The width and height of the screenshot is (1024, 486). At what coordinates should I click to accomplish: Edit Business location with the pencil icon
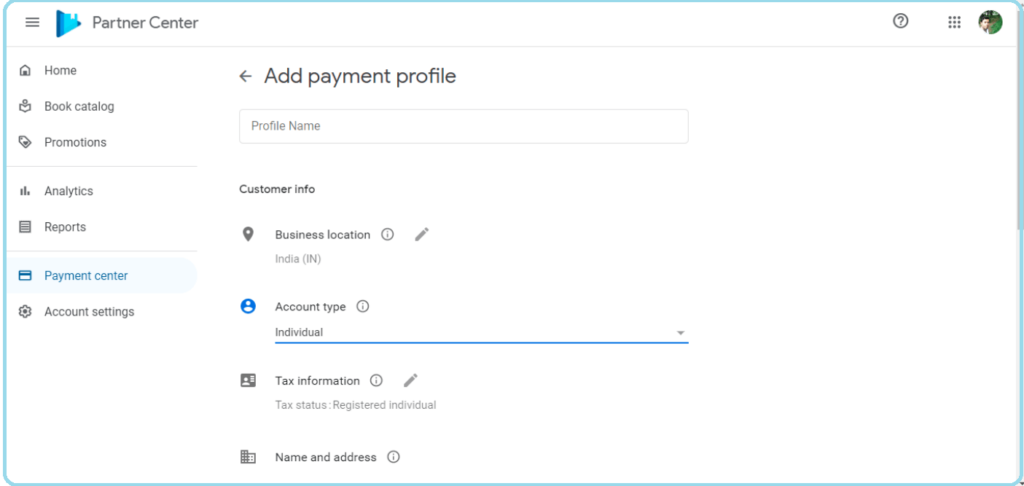(x=422, y=235)
